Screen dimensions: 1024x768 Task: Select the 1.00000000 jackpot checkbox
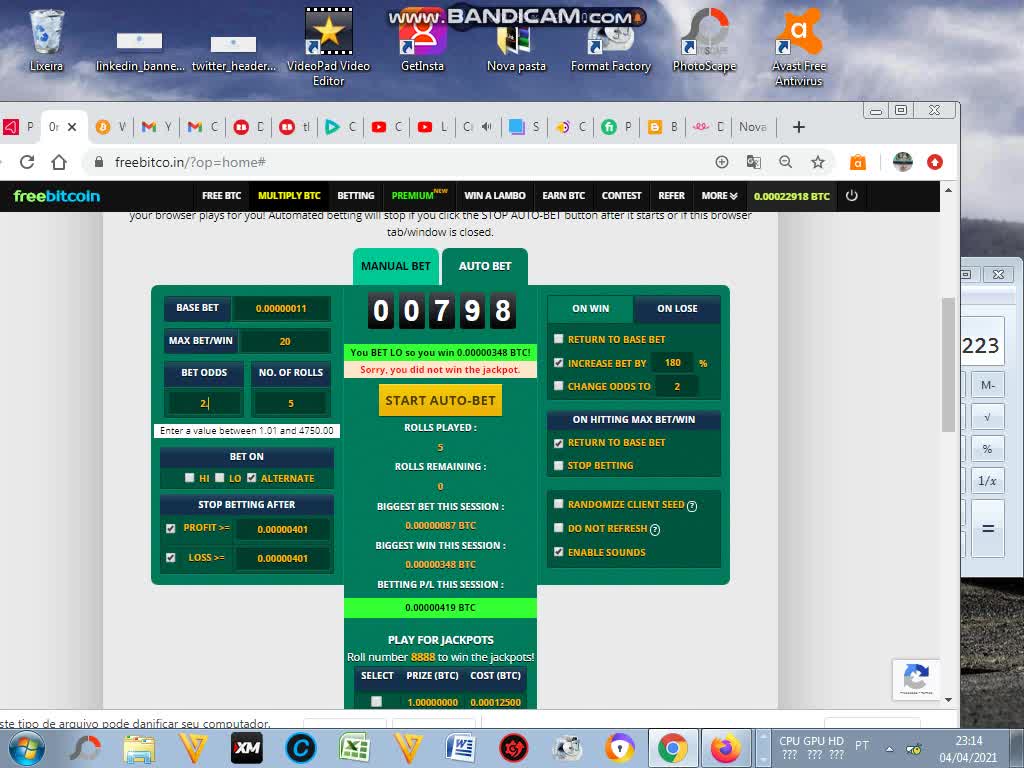pyautogui.click(x=376, y=701)
